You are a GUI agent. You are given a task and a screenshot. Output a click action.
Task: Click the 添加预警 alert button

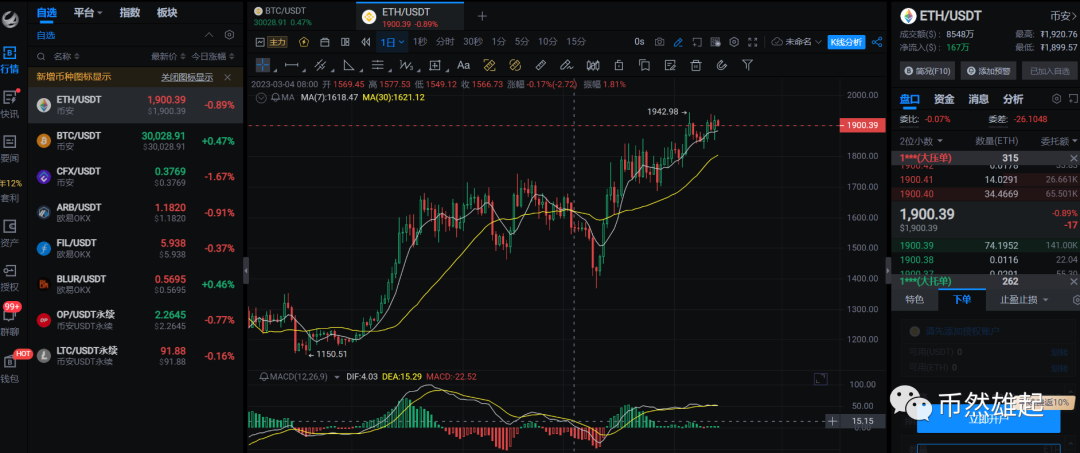pyautogui.click(x=989, y=70)
